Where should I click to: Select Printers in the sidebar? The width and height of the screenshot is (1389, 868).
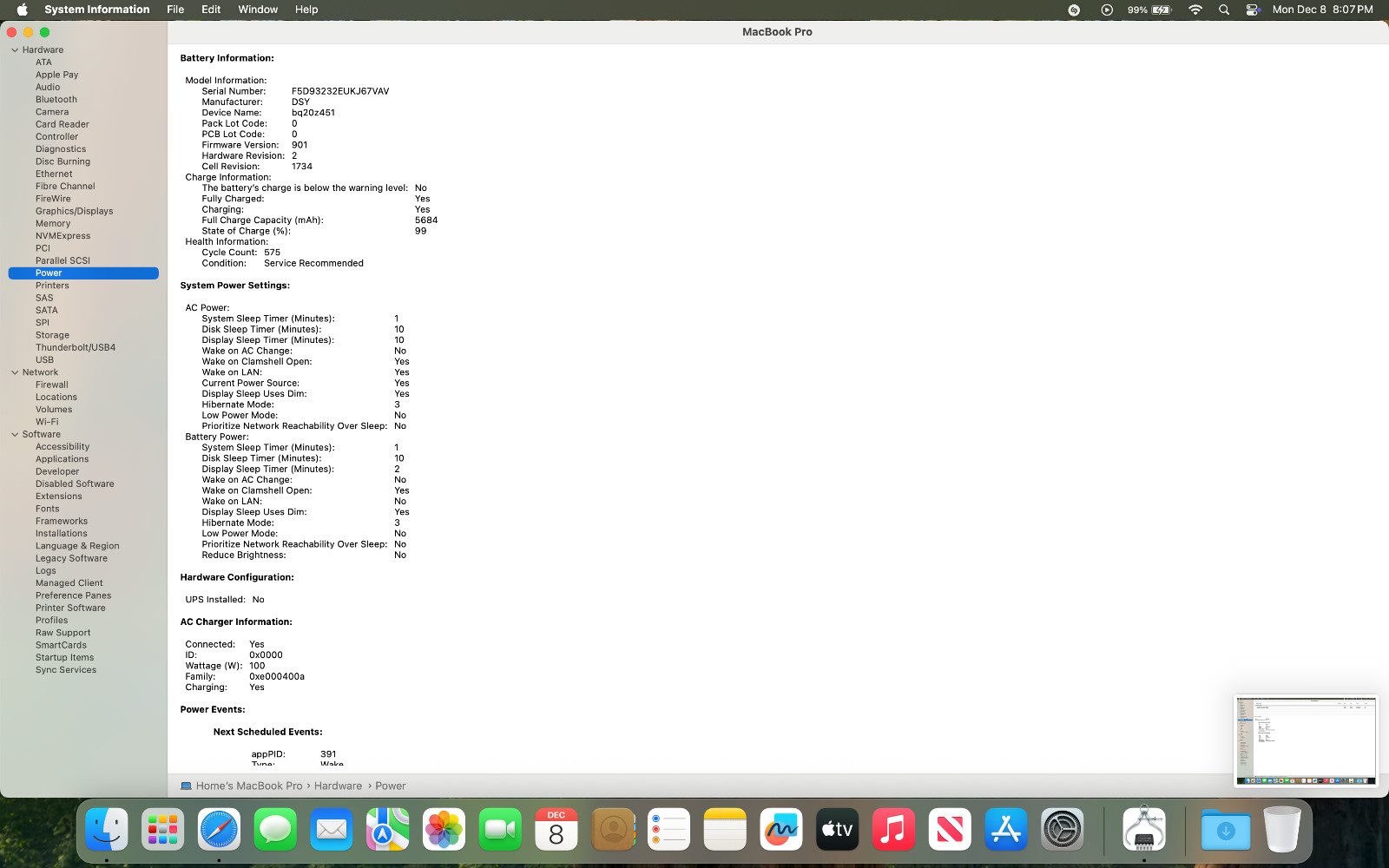pos(52,286)
